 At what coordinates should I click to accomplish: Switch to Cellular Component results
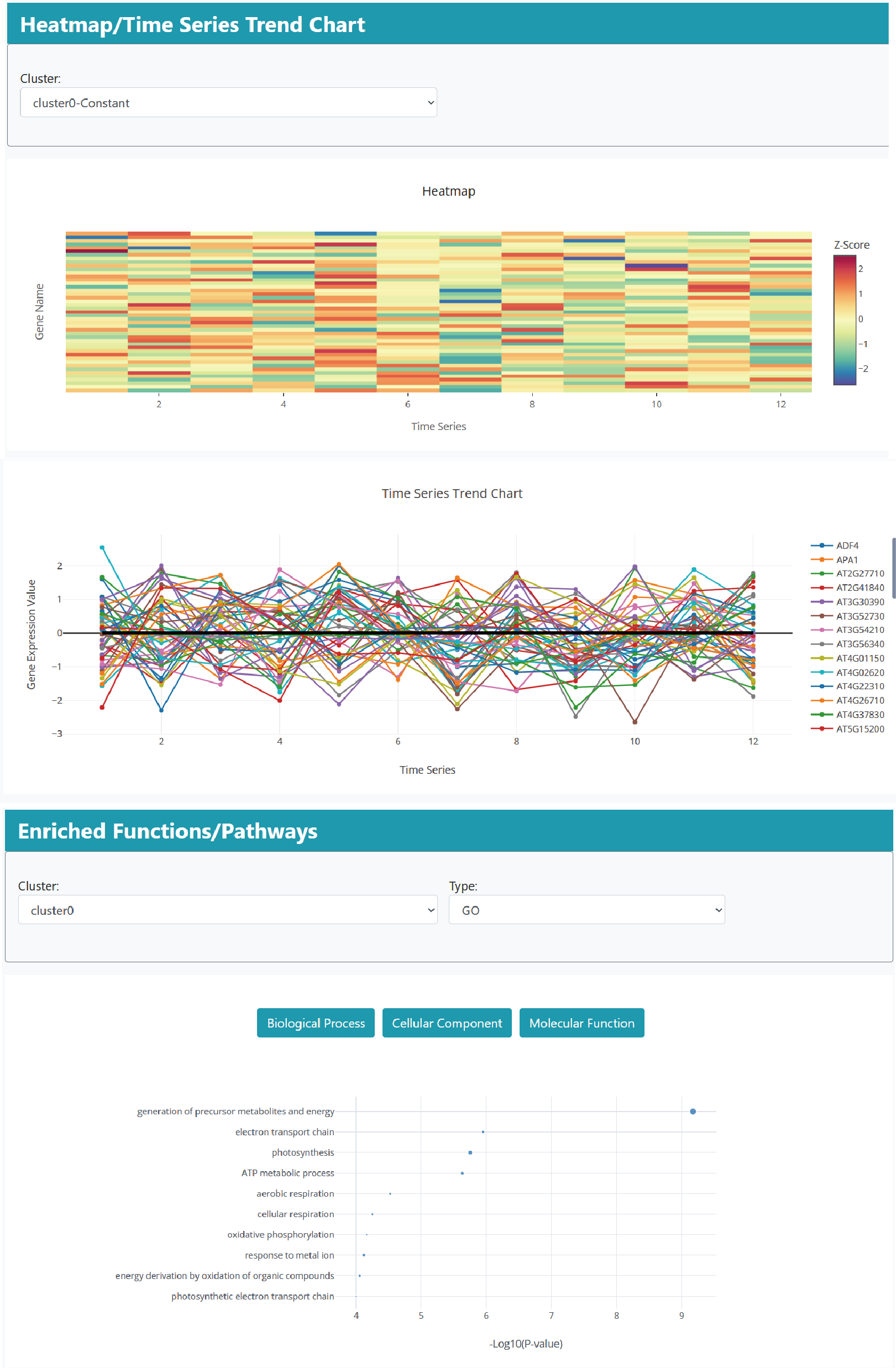coord(447,1023)
